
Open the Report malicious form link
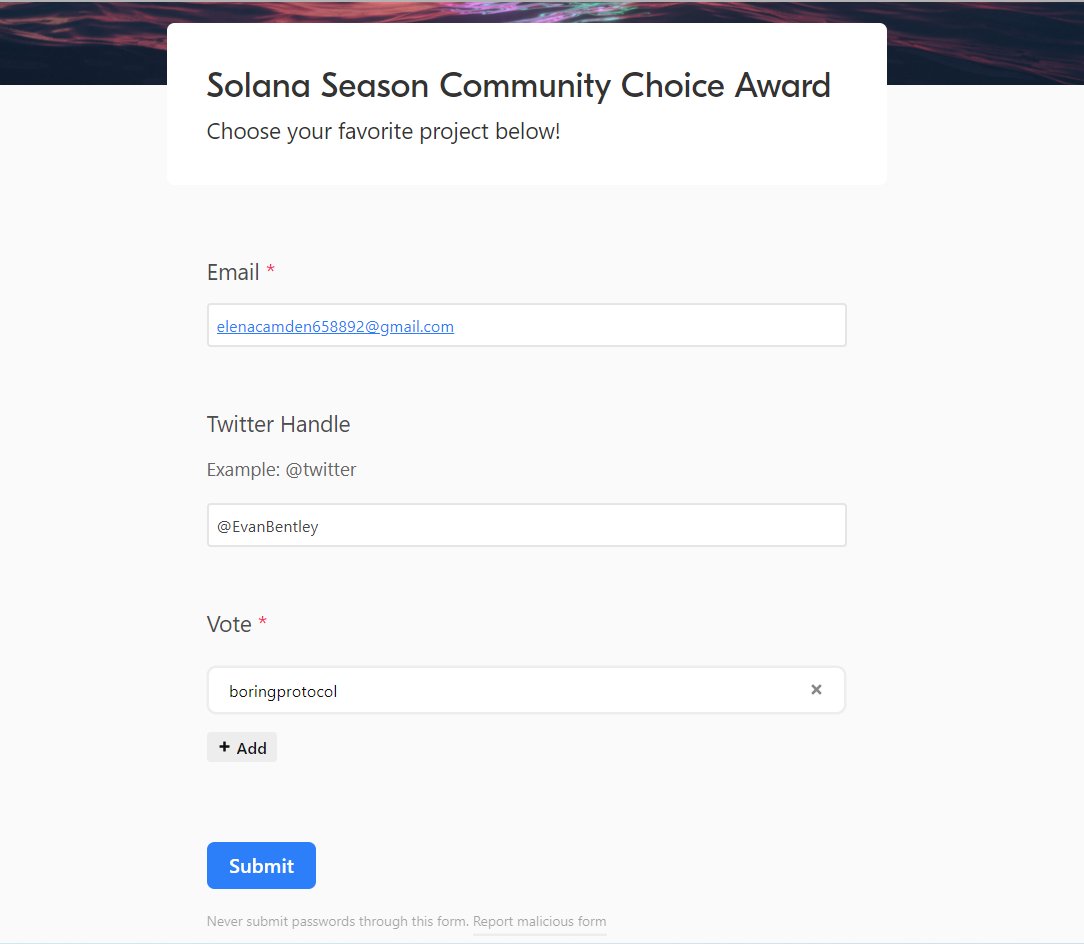coord(539,921)
